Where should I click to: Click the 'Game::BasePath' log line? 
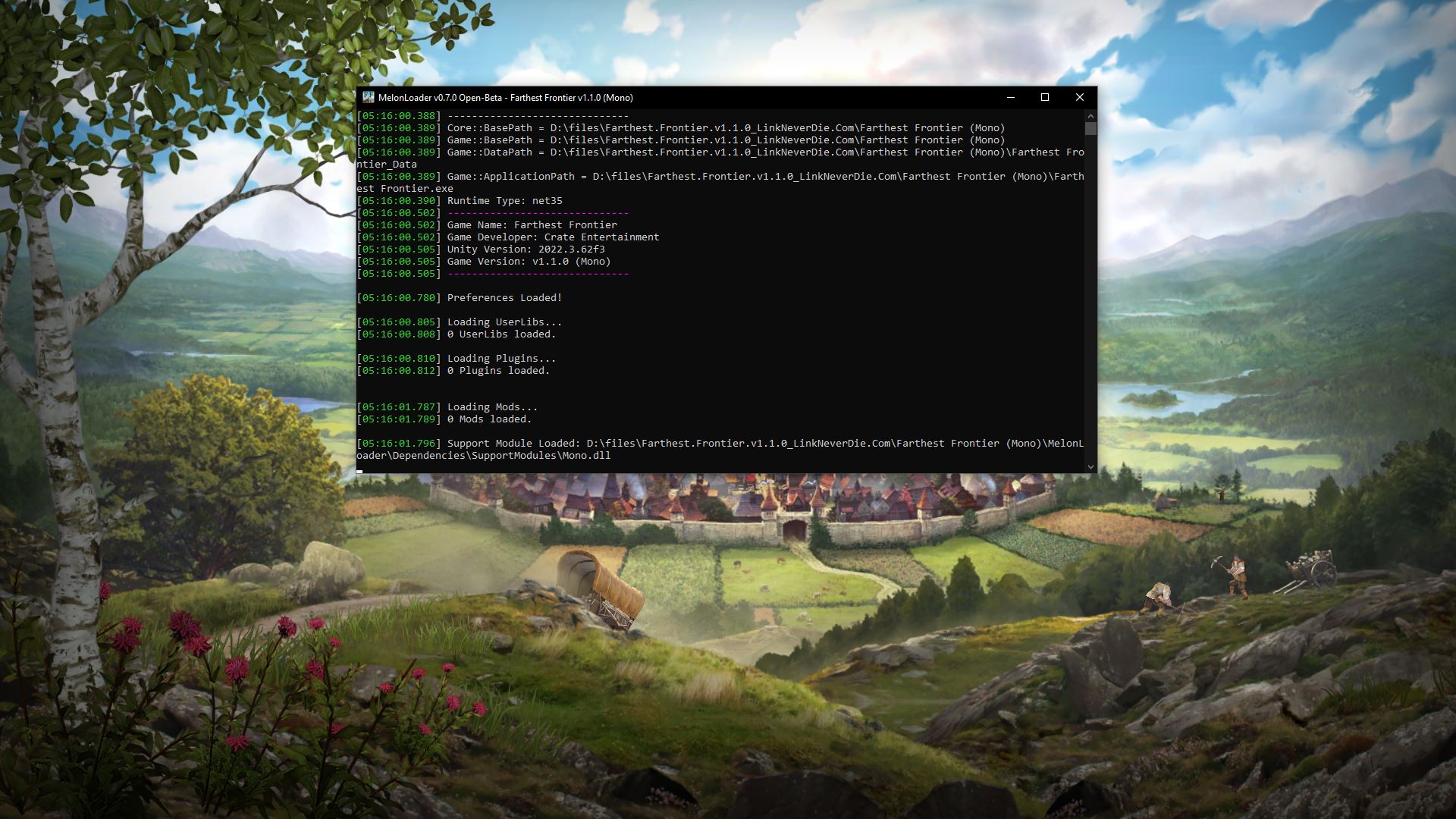click(x=681, y=140)
